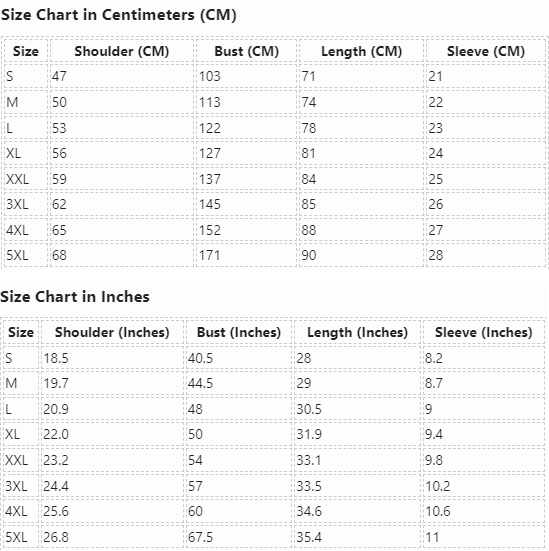549x551 pixels.
Task: Click the Shoulder (Inches) column header
Action: click(112, 332)
